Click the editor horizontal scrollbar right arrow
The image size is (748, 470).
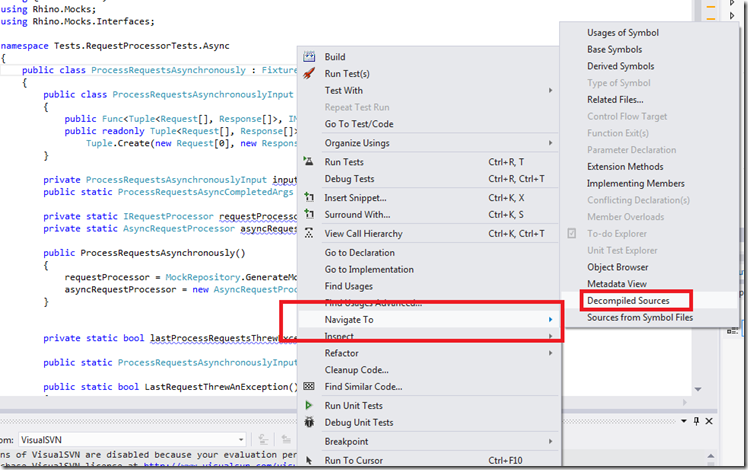point(685,402)
